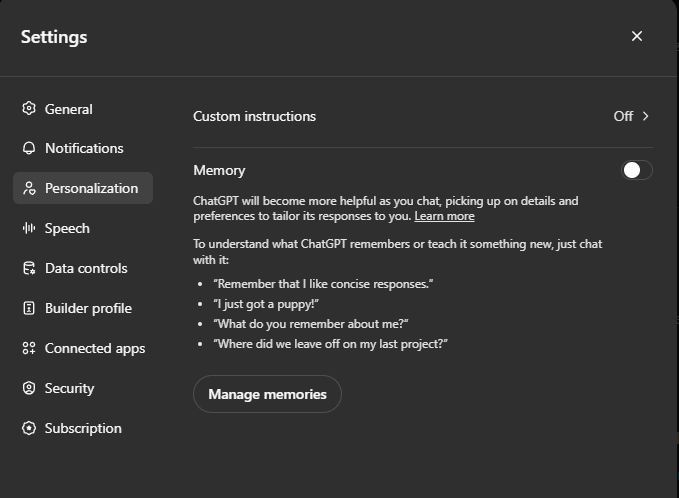Enable the Memory toggle switch
679x498 pixels.
tap(636, 170)
